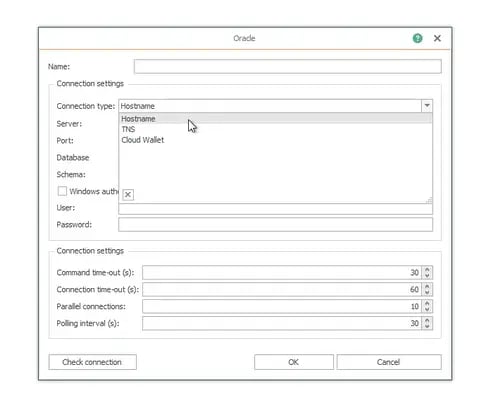Increase Polling interval with up arrow

tap(427, 320)
